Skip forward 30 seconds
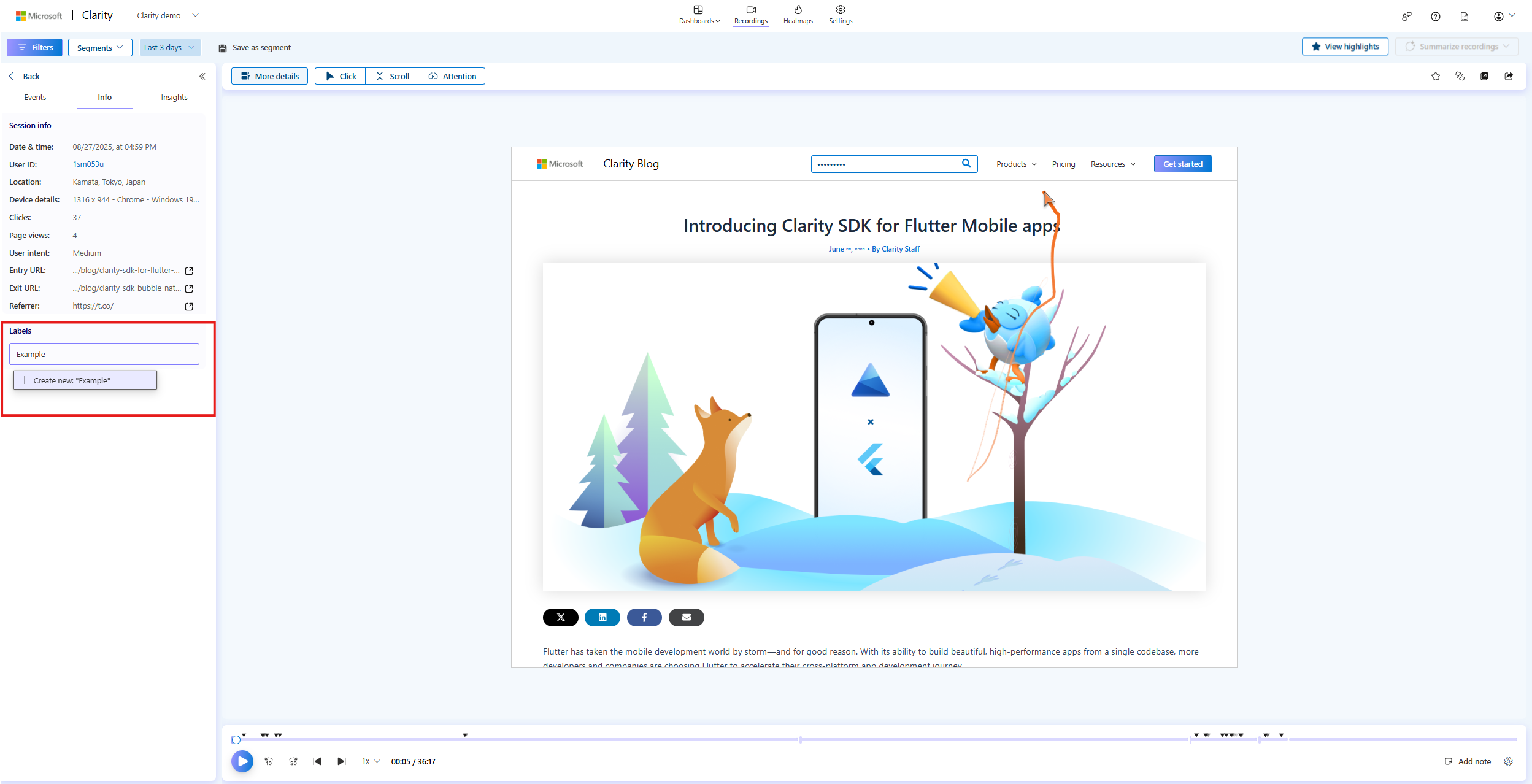The image size is (1532, 784). pos(293,761)
